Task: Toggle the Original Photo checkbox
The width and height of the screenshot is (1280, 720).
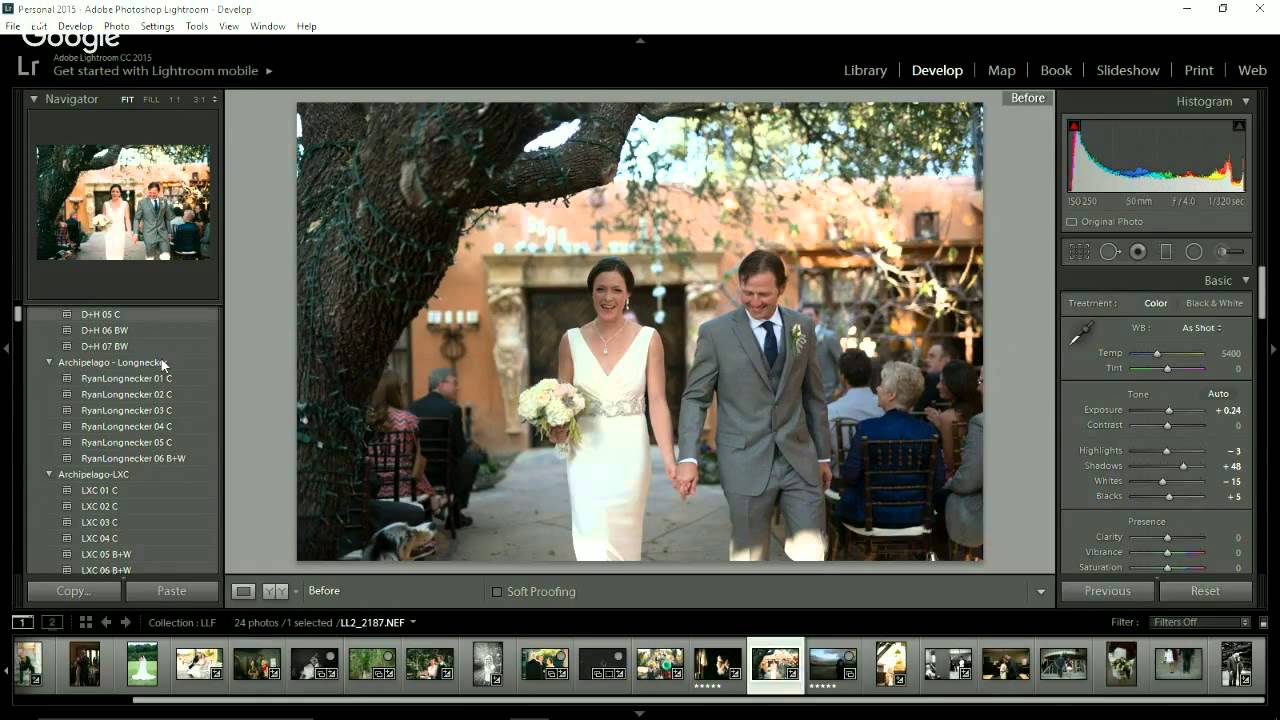Action: tap(1072, 222)
